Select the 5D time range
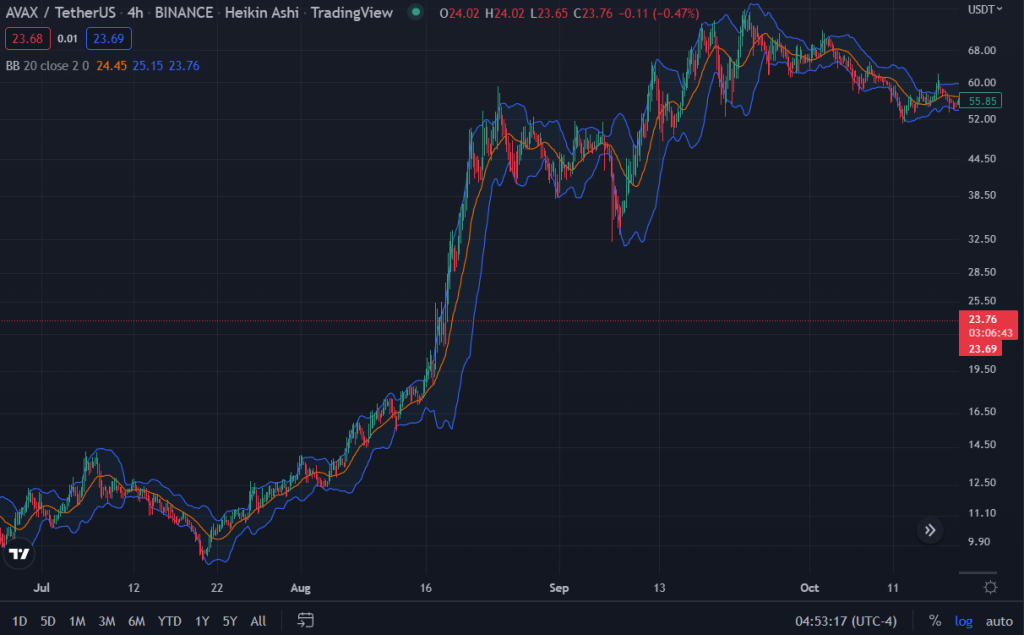 (48, 621)
